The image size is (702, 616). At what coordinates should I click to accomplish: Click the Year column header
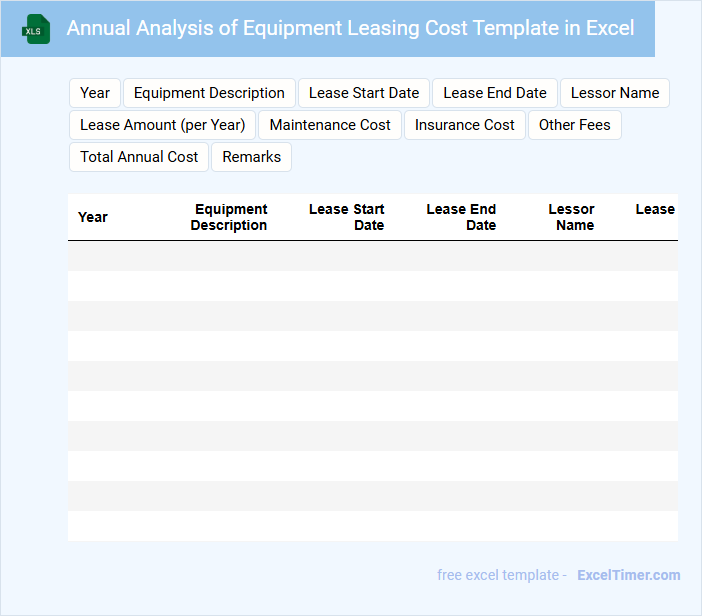pyautogui.click(x=93, y=217)
